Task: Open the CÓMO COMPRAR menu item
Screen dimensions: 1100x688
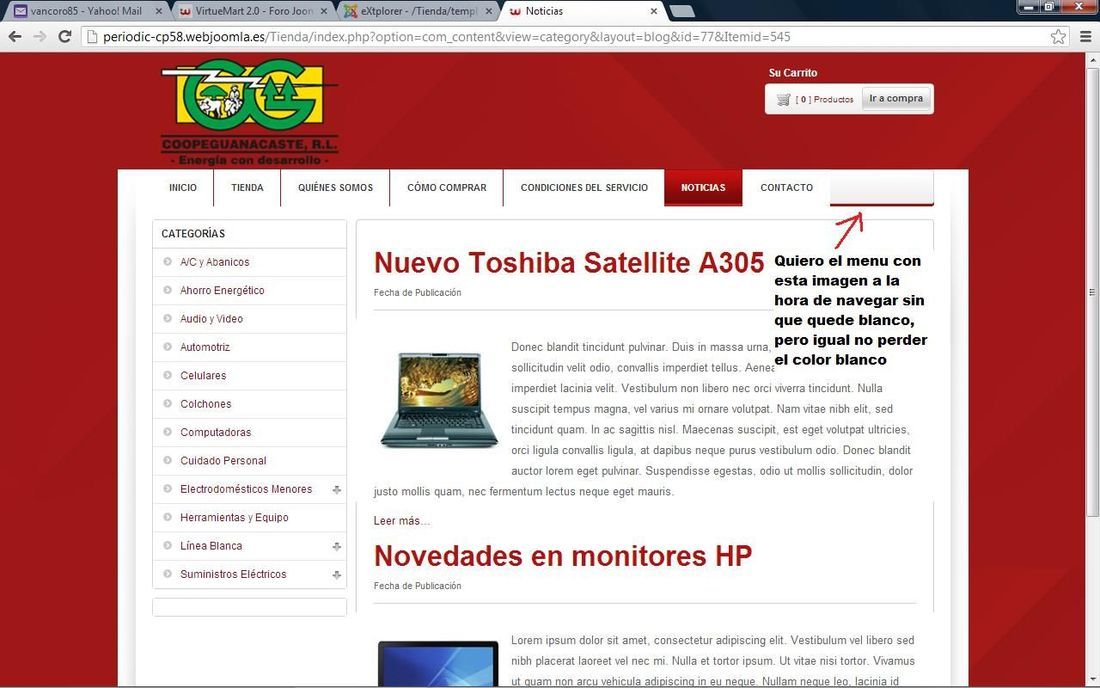Action: [447, 187]
